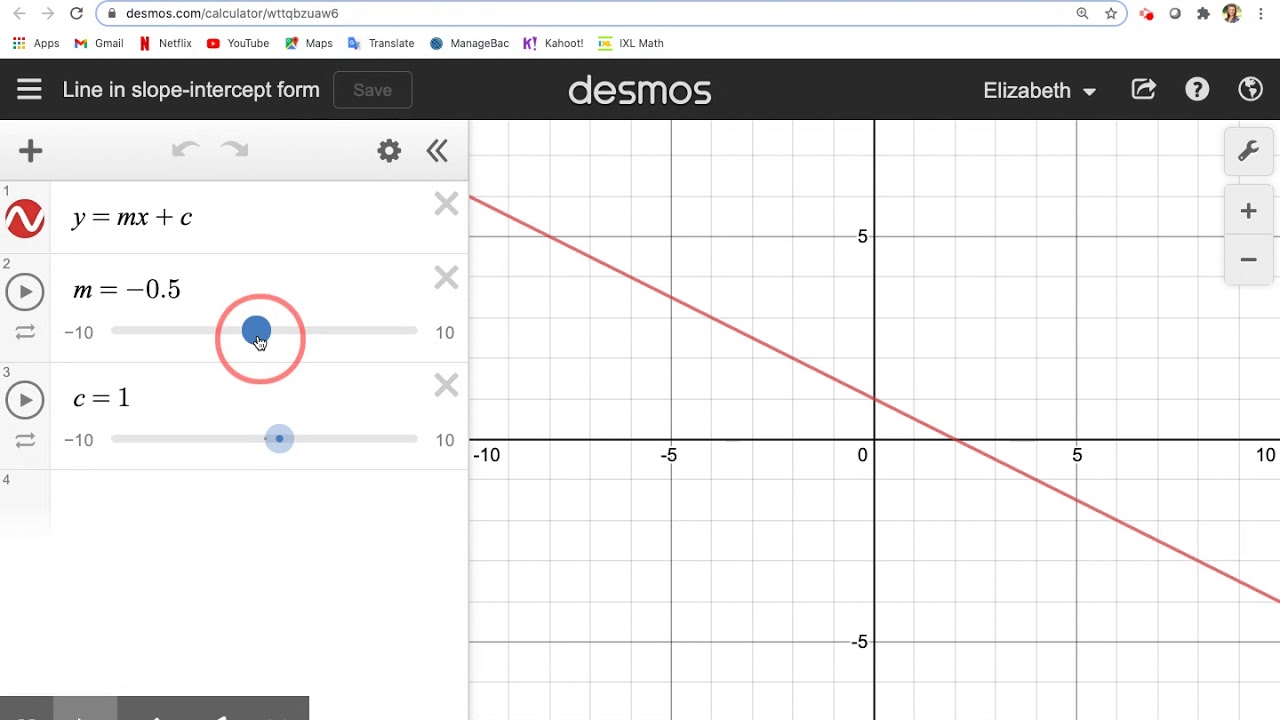Open the Chrome extensions puzzle icon
Screen dimensions: 1280x720
[1203, 13]
